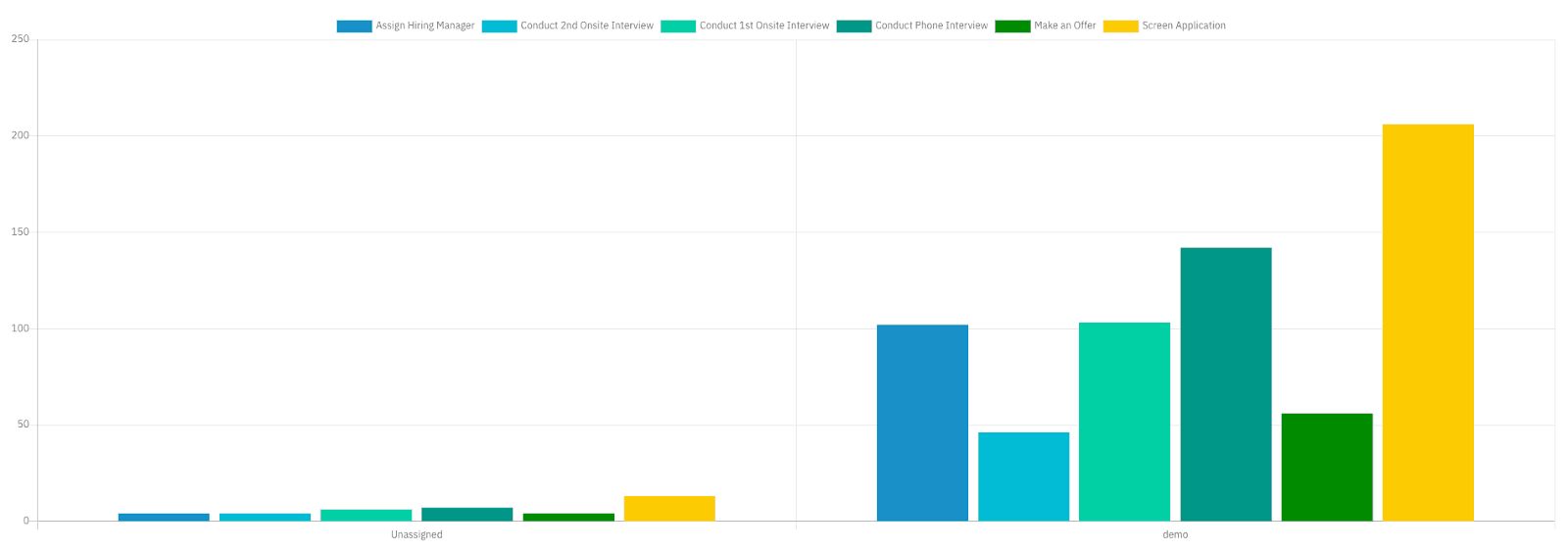Click the Screen Application legend swatch
Viewport: 1568px width, 552px height.
1120,26
